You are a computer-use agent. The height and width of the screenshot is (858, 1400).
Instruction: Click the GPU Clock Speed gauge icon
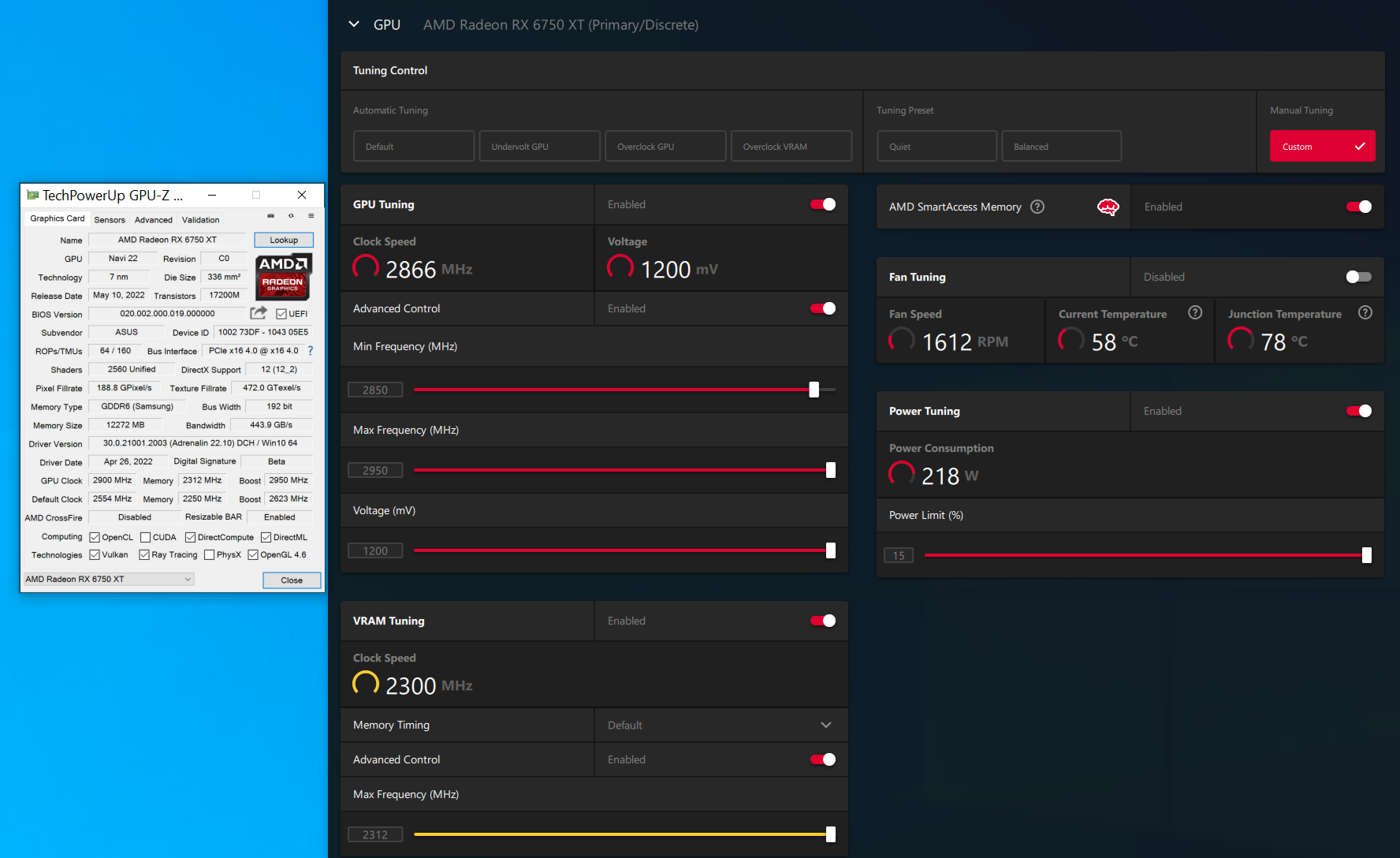pyautogui.click(x=366, y=268)
